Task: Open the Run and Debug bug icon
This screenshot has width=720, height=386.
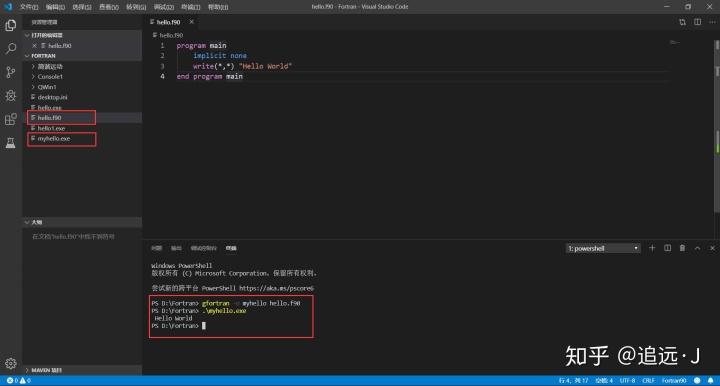Action: pos(11,95)
